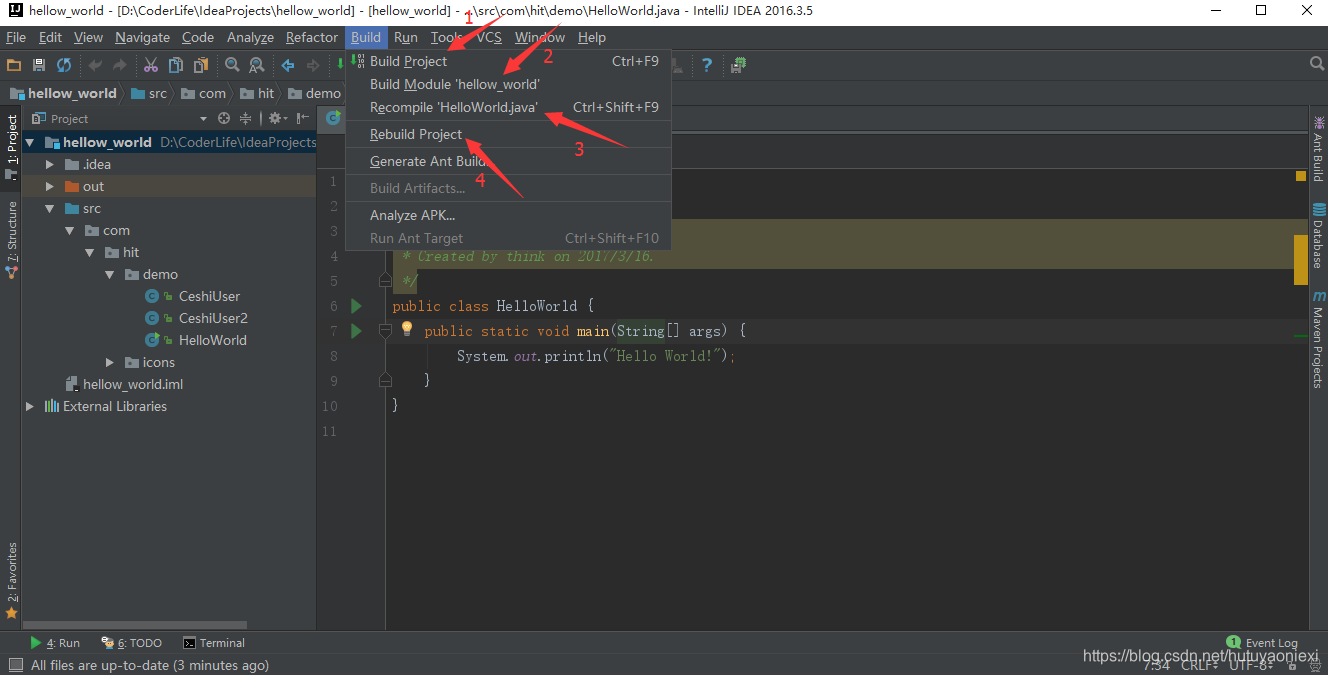The image size is (1328, 675).
Task: Click the Find magnifier icon
Action: tap(232, 65)
